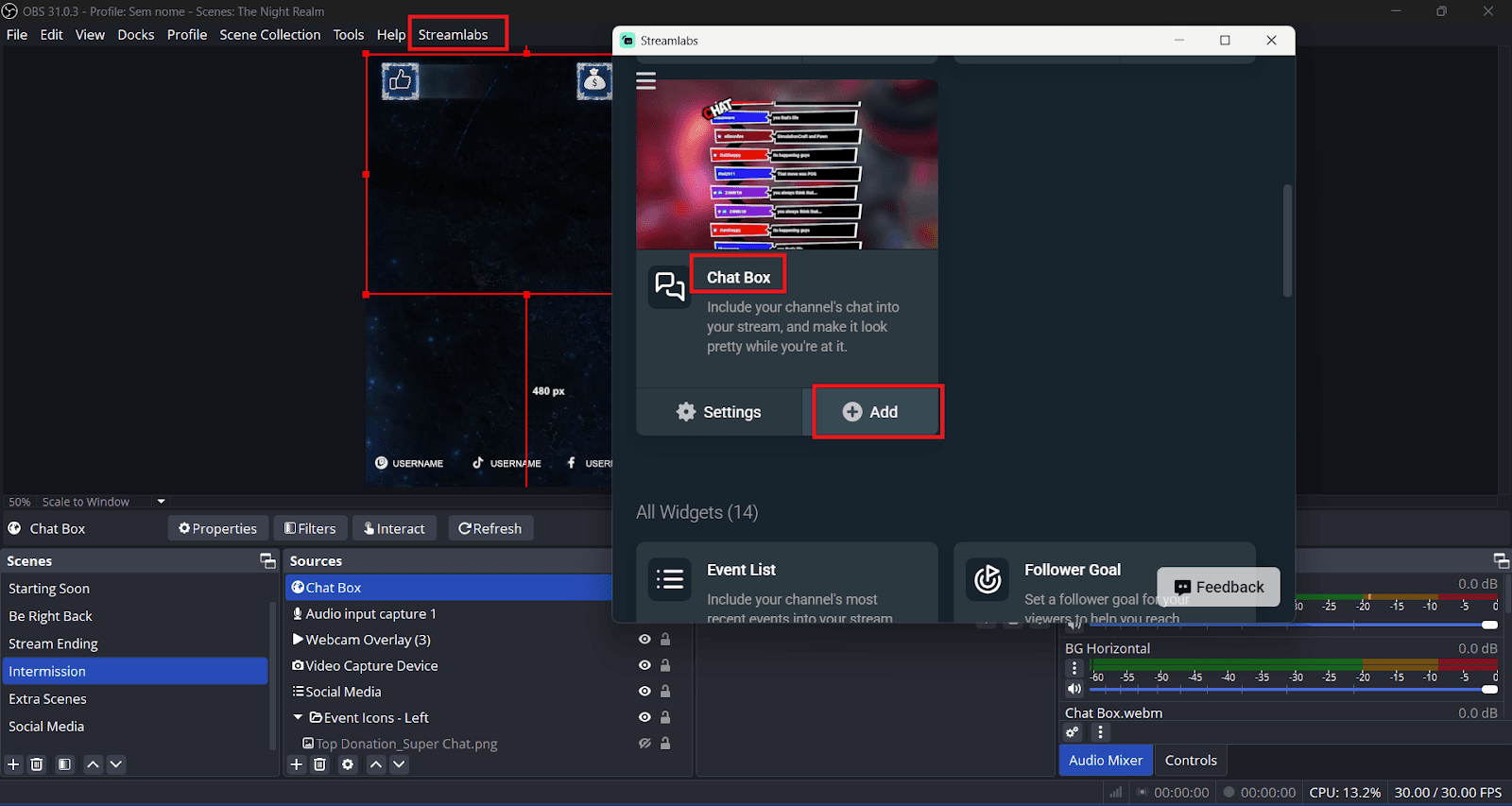Click the network signal icon in status bar
This screenshot has height=806, width=1512.
1116,793
